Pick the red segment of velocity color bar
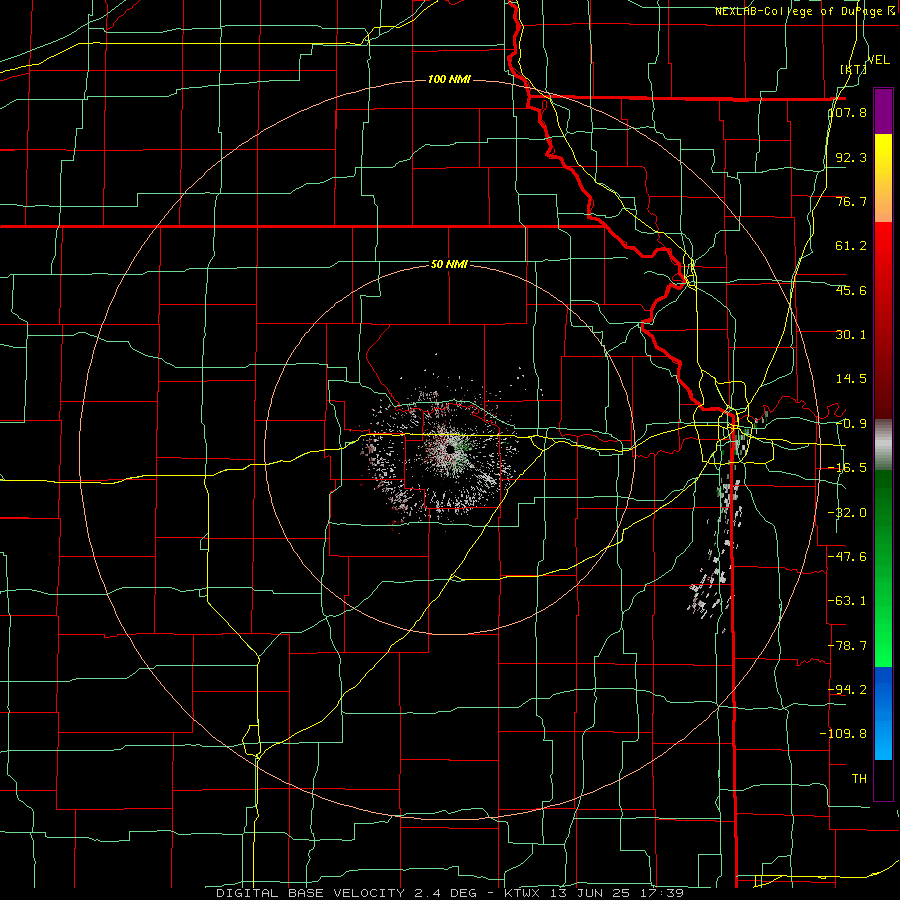 (x=883, y=320)
